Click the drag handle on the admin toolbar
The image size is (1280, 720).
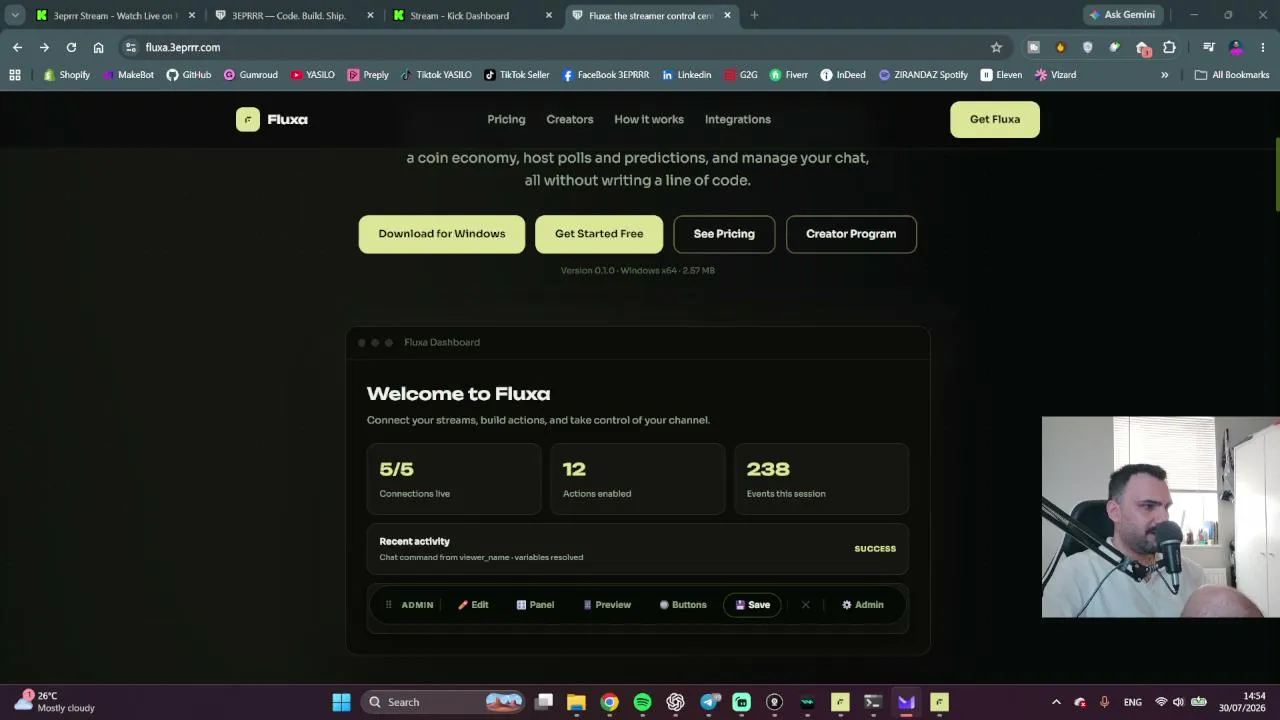click(x=389, y=605)
